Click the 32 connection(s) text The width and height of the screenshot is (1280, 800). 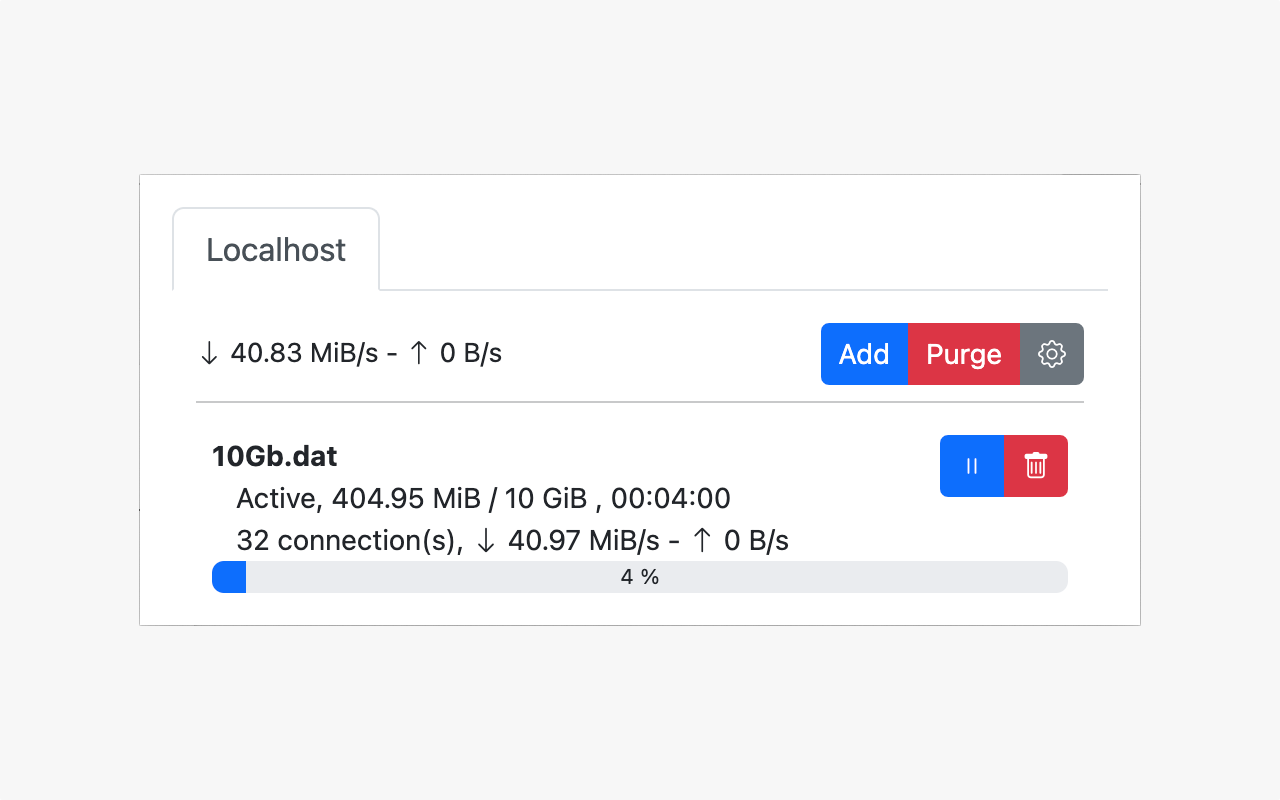tap(347, 541)
